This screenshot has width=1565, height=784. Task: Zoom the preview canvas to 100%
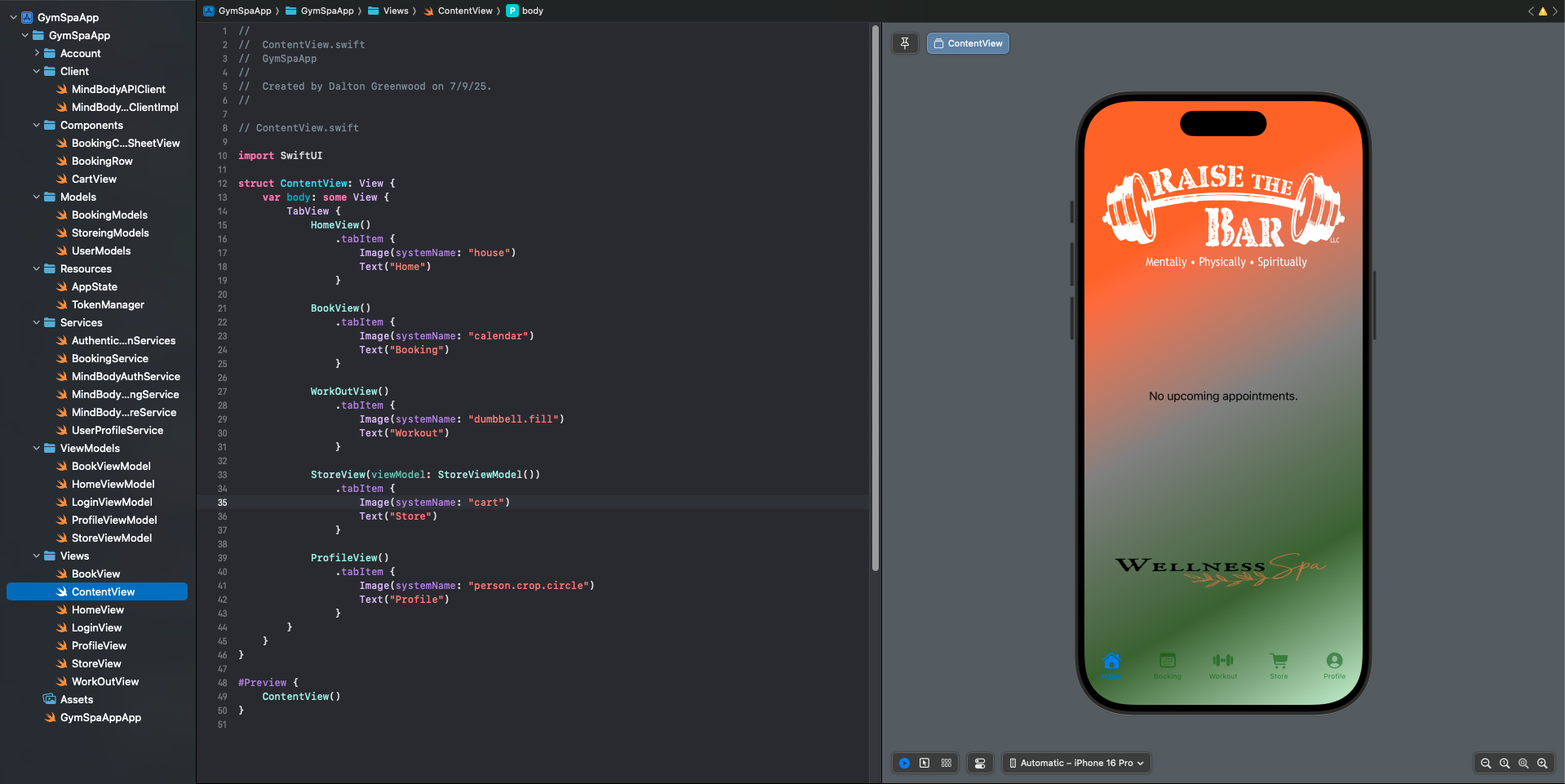tap(1505, 763)
